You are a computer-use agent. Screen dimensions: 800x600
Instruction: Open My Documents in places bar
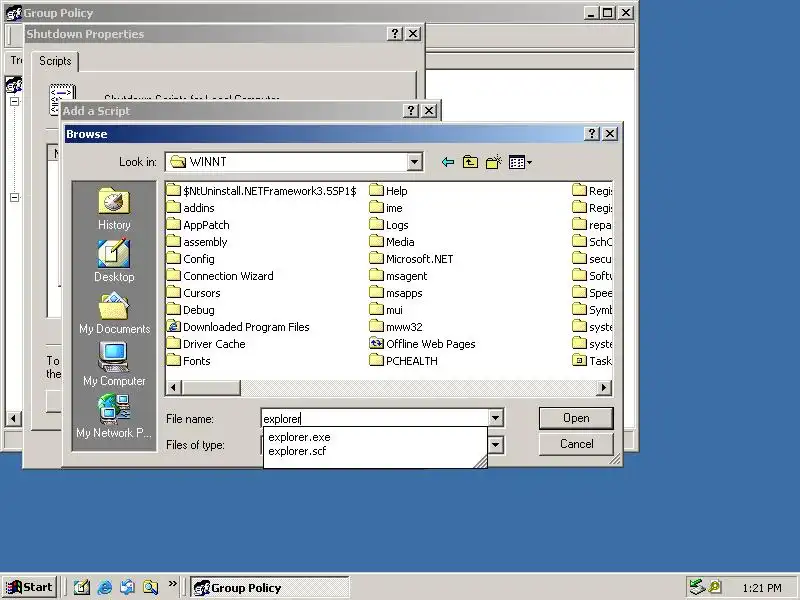pos(114,313)
